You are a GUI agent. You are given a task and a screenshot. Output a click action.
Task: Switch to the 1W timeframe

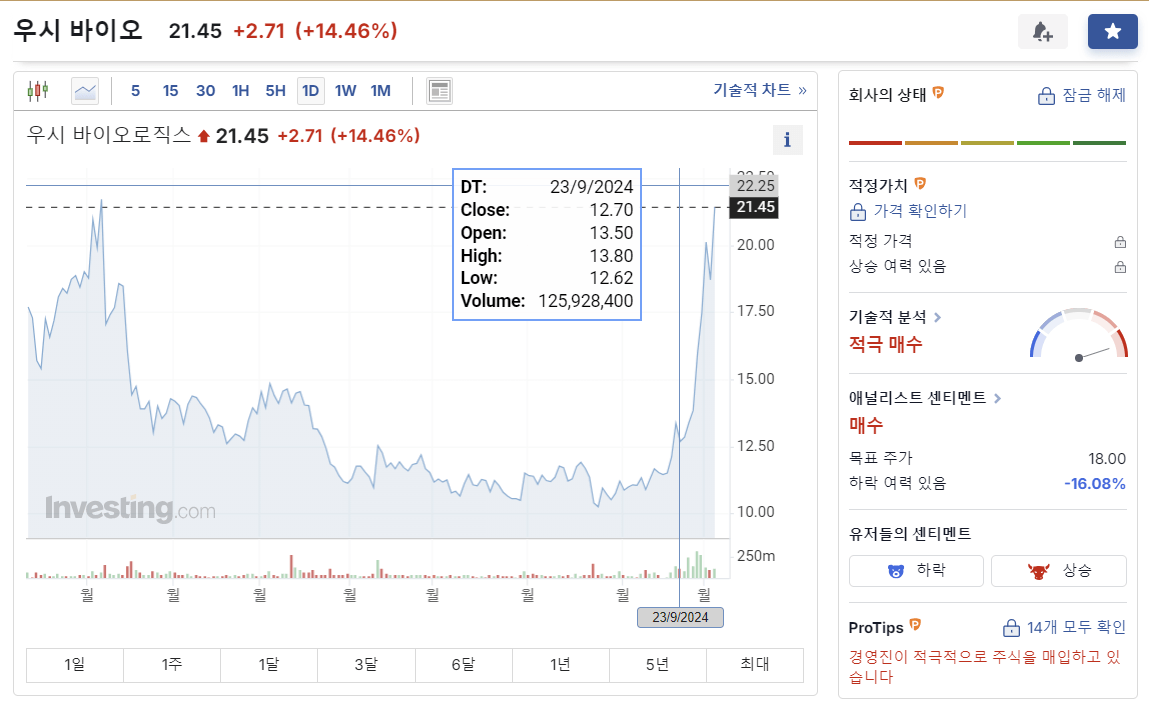click(345, 90)
